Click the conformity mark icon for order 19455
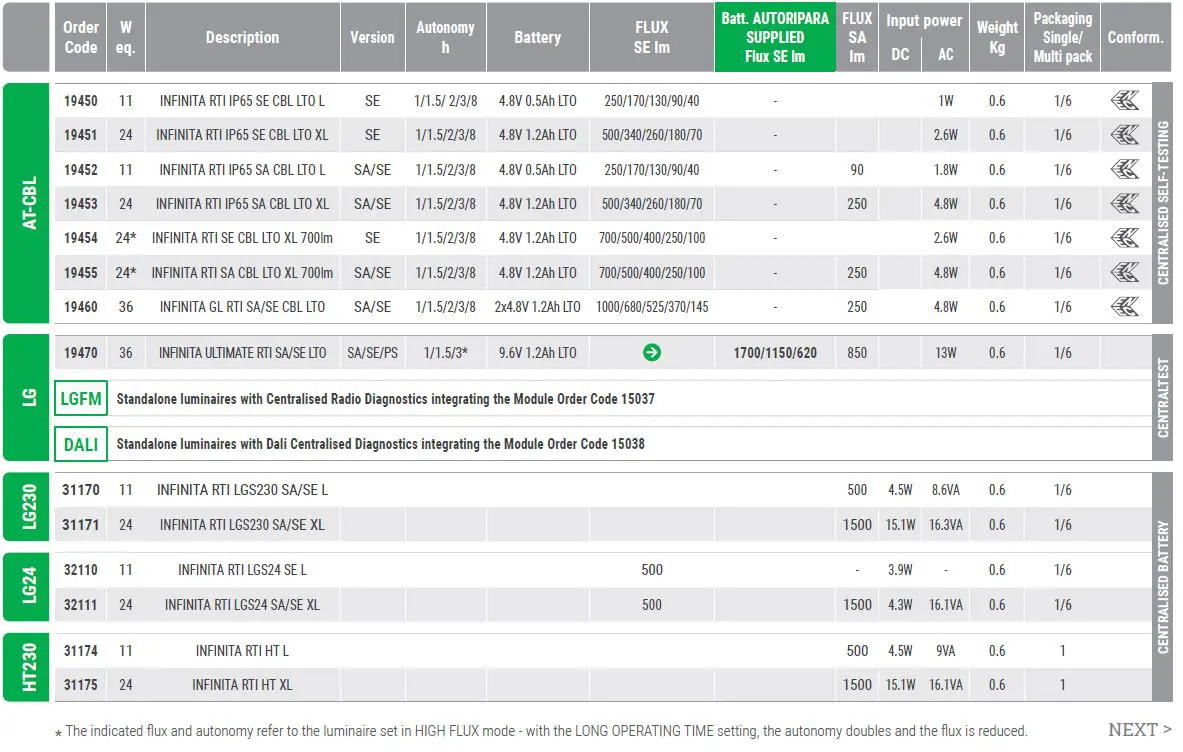 pyautogui.click(x=1124, y=272)
